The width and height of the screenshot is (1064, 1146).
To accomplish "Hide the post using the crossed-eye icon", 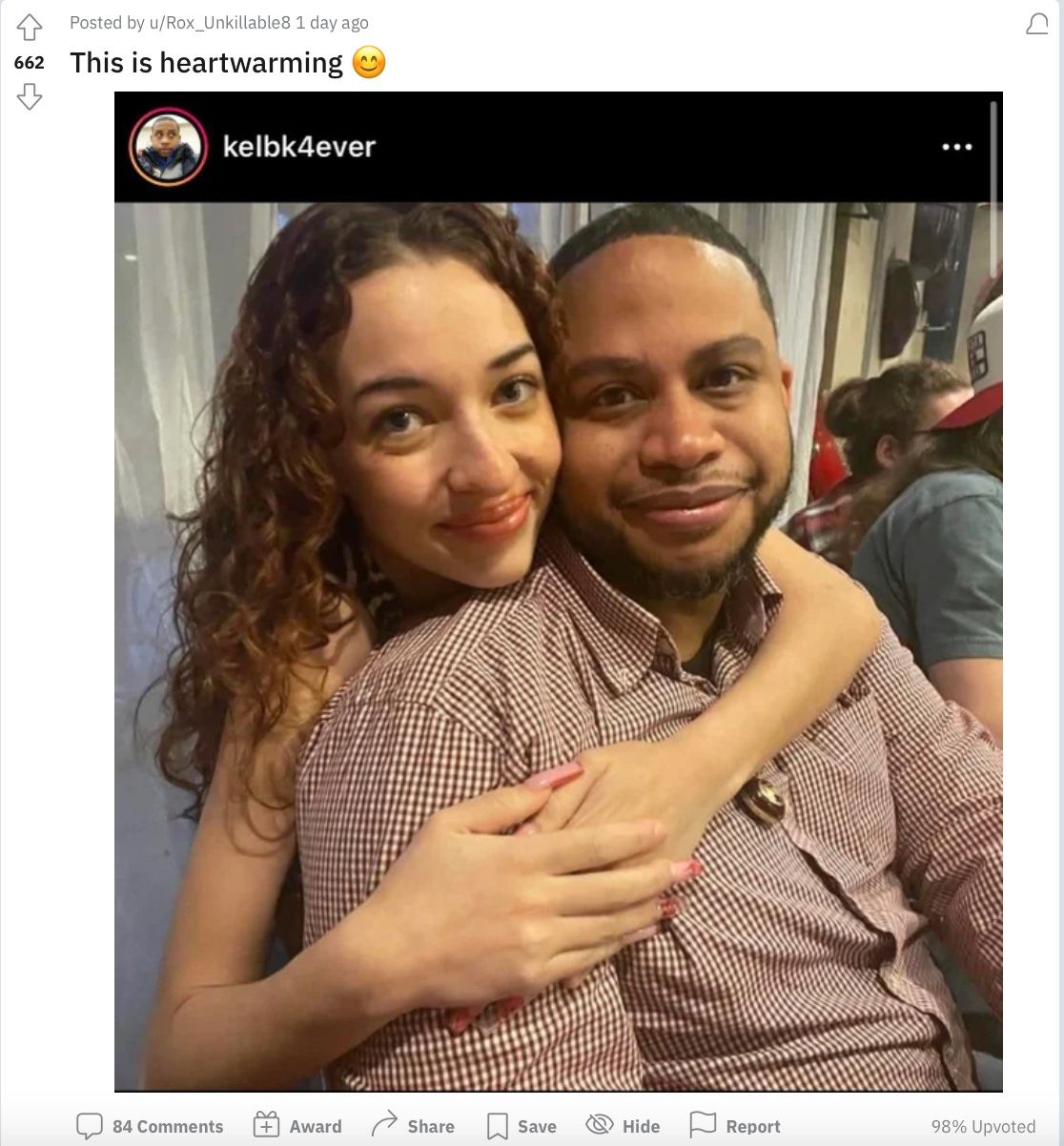I will (600, 1125).
